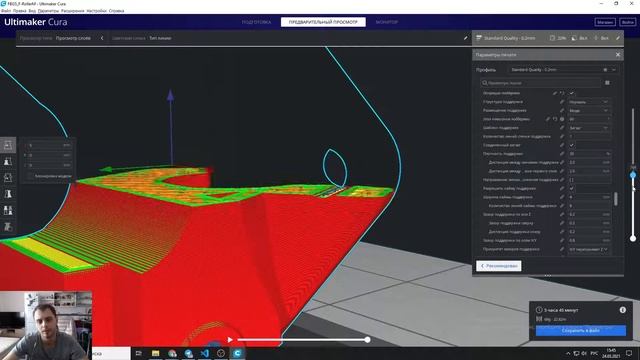Viewport: 640px width, 360px height.
Task: Open the Файл menu
Action: (6, 11)
